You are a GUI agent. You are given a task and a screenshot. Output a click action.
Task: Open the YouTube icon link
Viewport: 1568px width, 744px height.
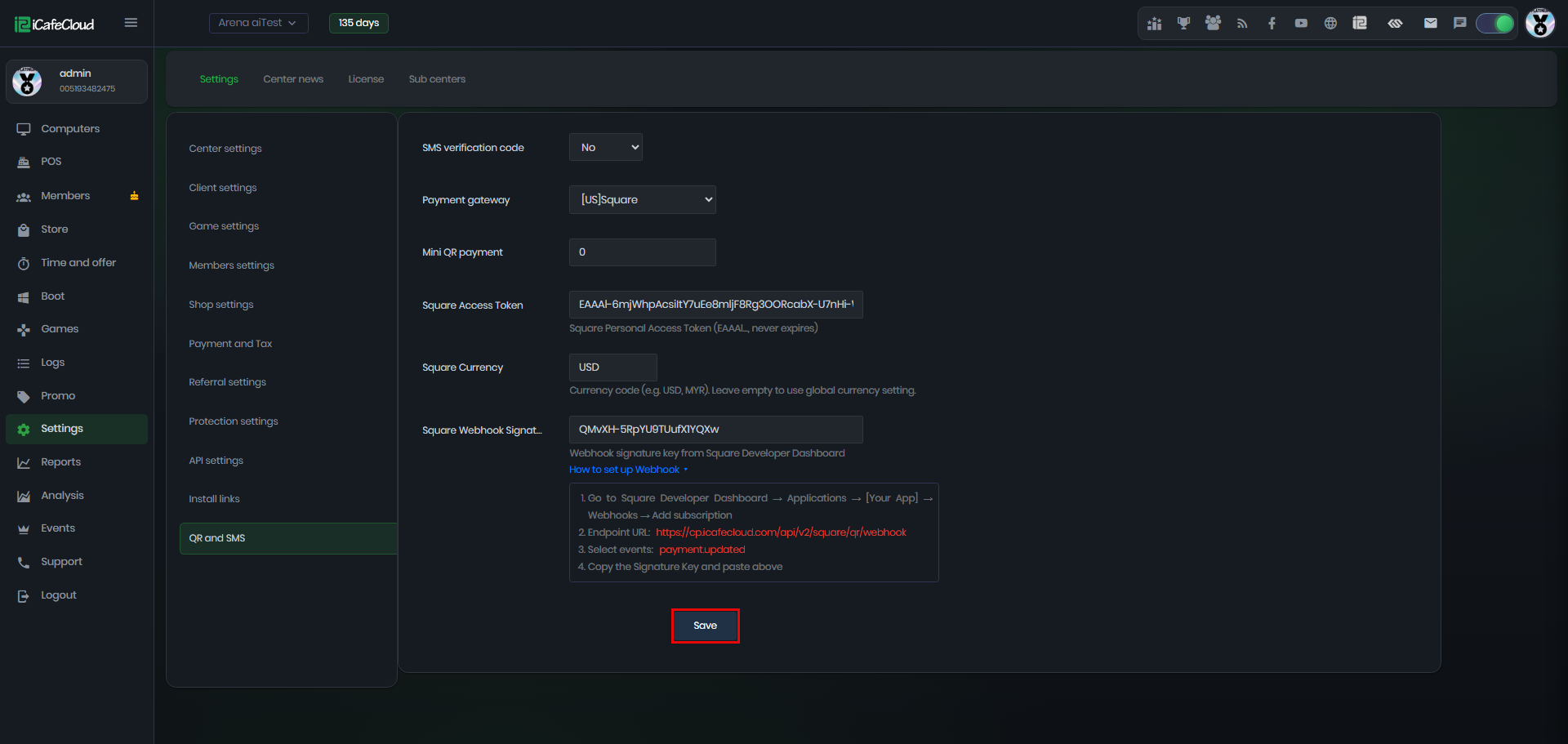click(1301, 24)
